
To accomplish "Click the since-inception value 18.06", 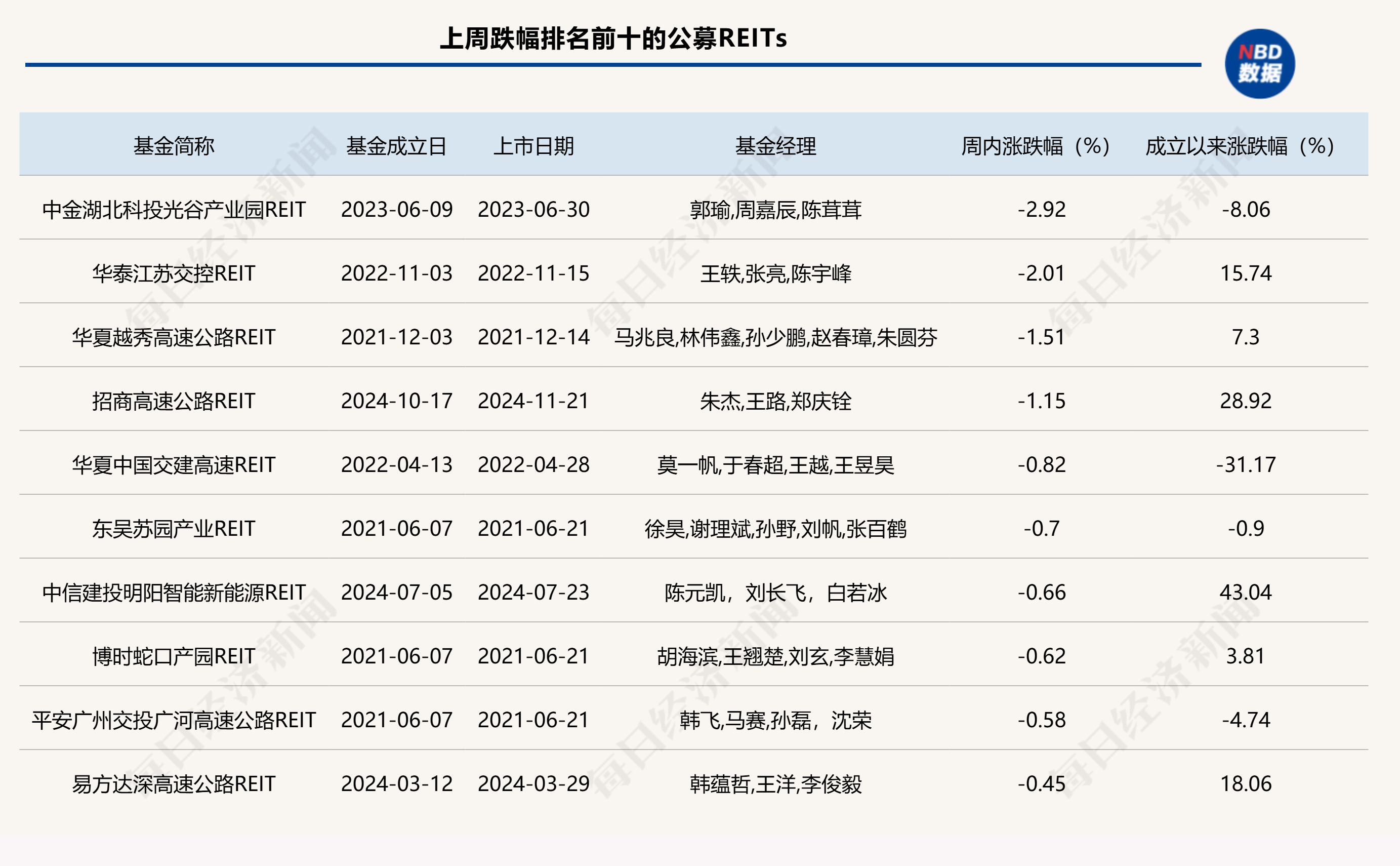I will tap(1246, 783).
